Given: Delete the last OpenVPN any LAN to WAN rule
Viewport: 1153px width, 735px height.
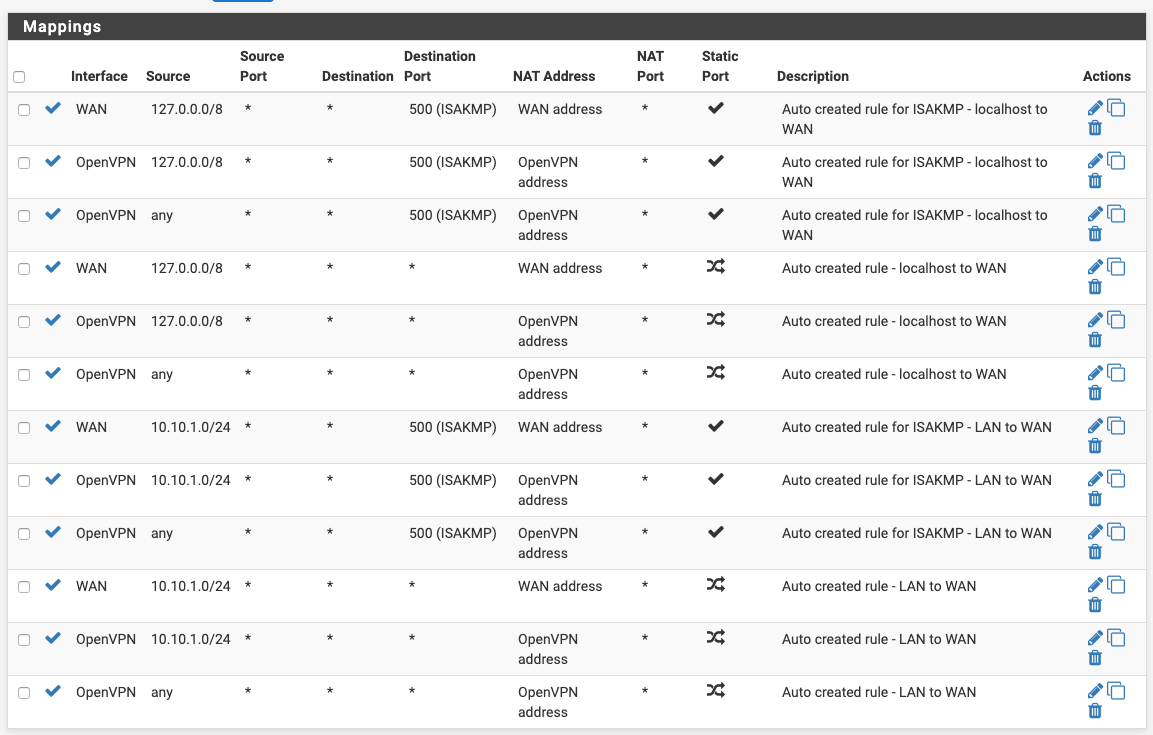Looking at the screenshot, I should pos(1095,711).
